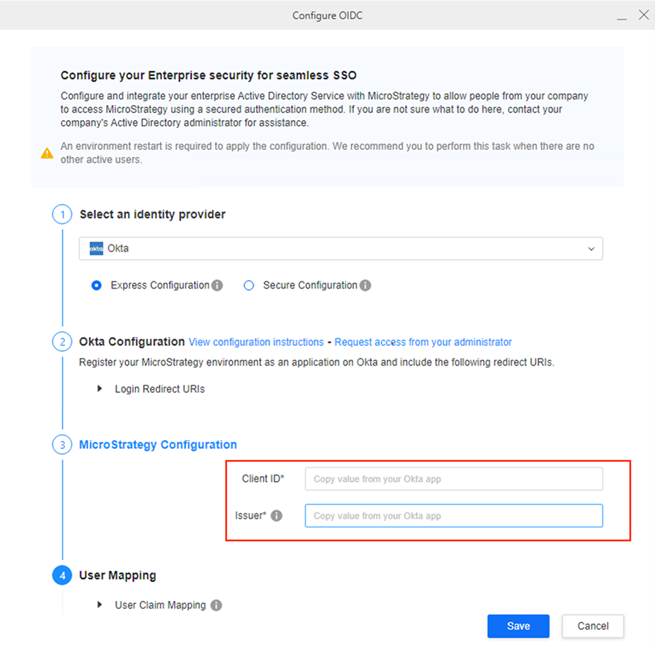
Task: Open View configuration instructions link
Action: [x=256, y=342]
